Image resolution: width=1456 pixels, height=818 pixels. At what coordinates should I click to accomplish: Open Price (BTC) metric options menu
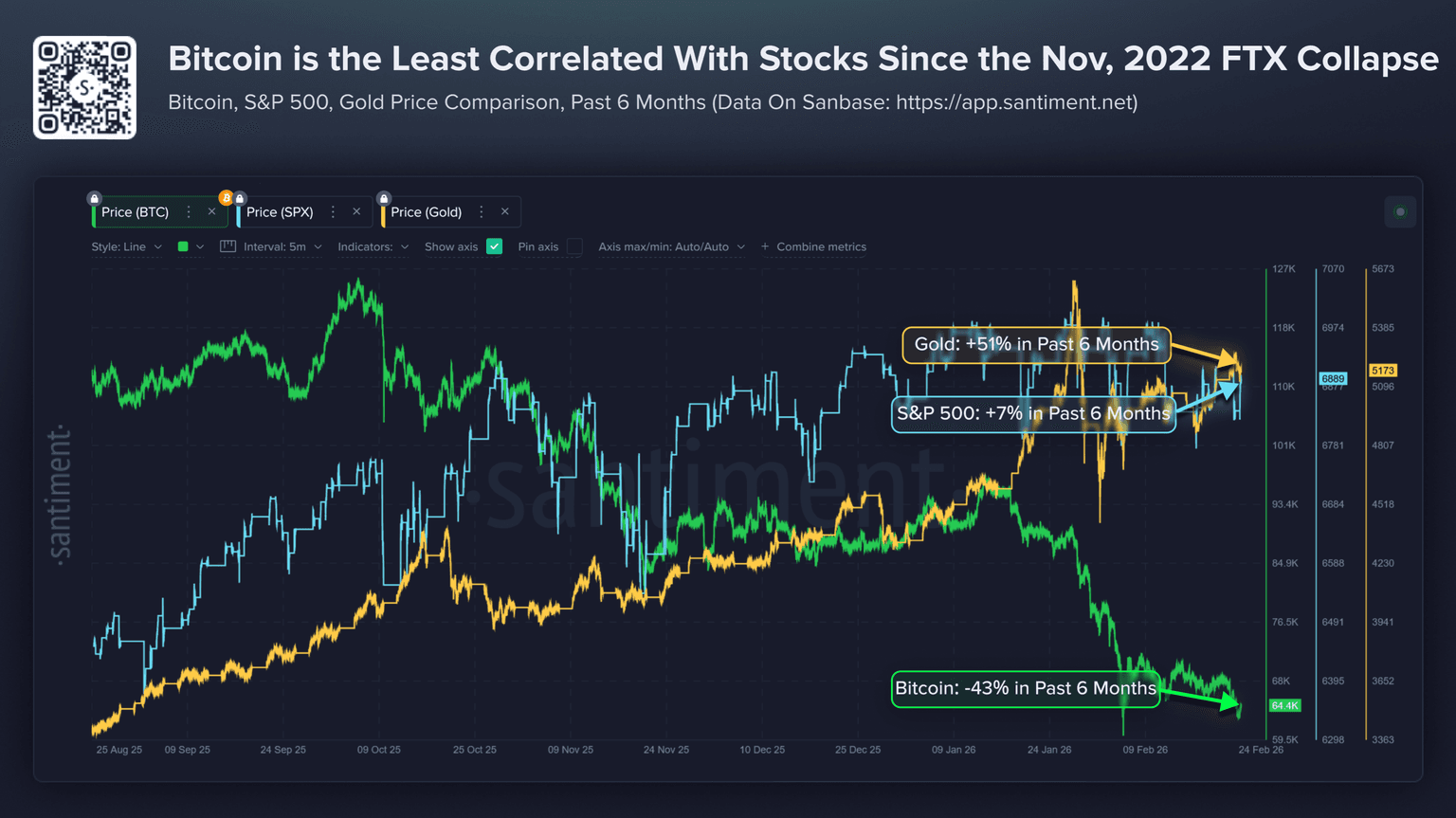coord(189,212)
